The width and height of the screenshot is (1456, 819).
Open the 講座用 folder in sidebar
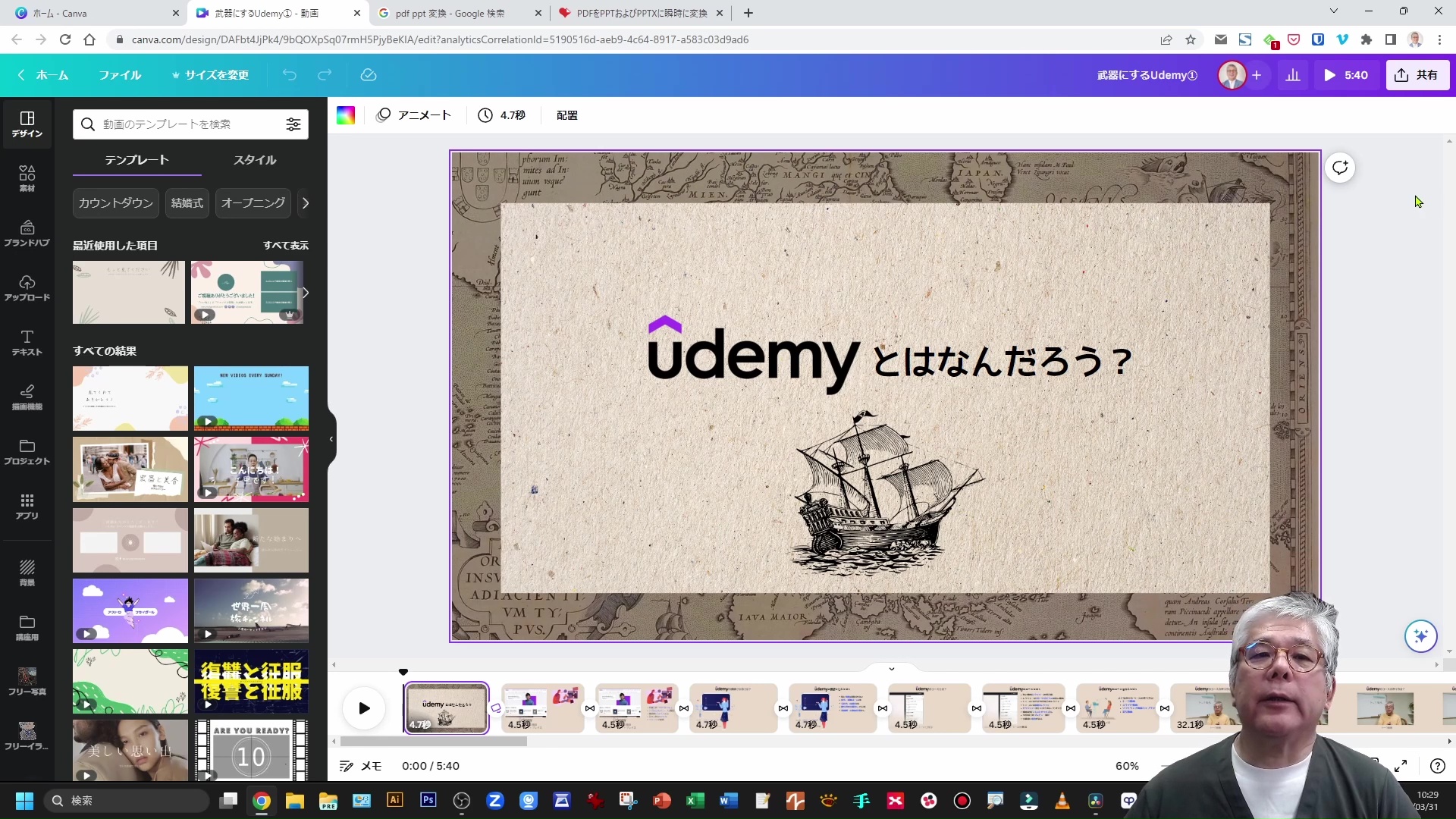(x=27, y=627)
